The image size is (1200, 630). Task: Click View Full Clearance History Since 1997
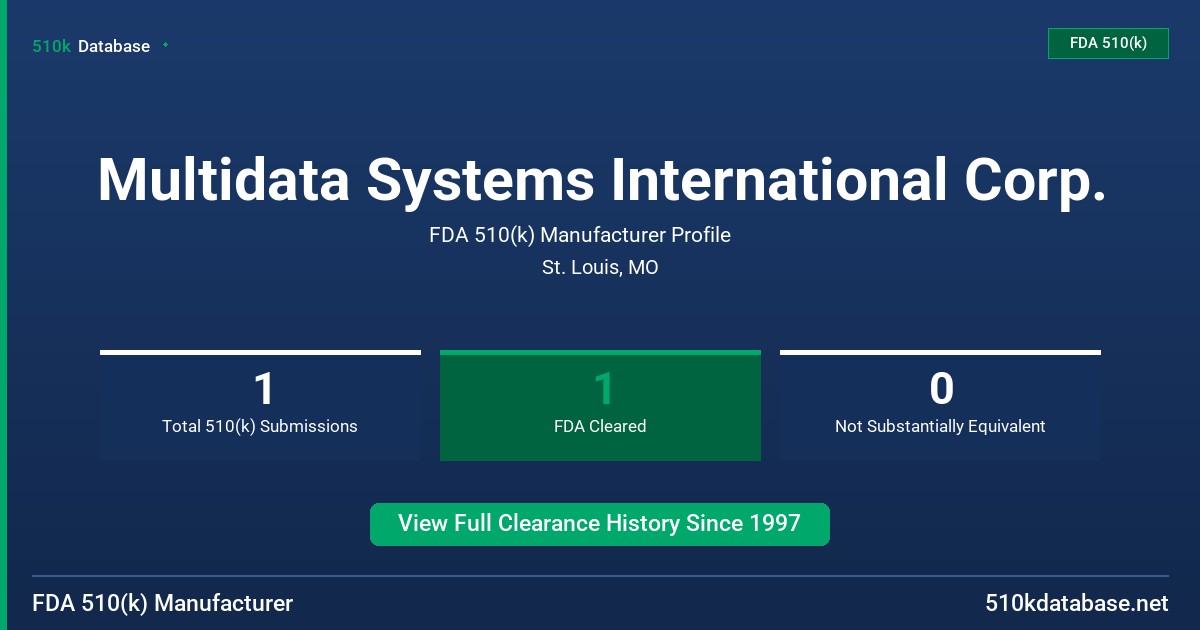tap(600, 524)
